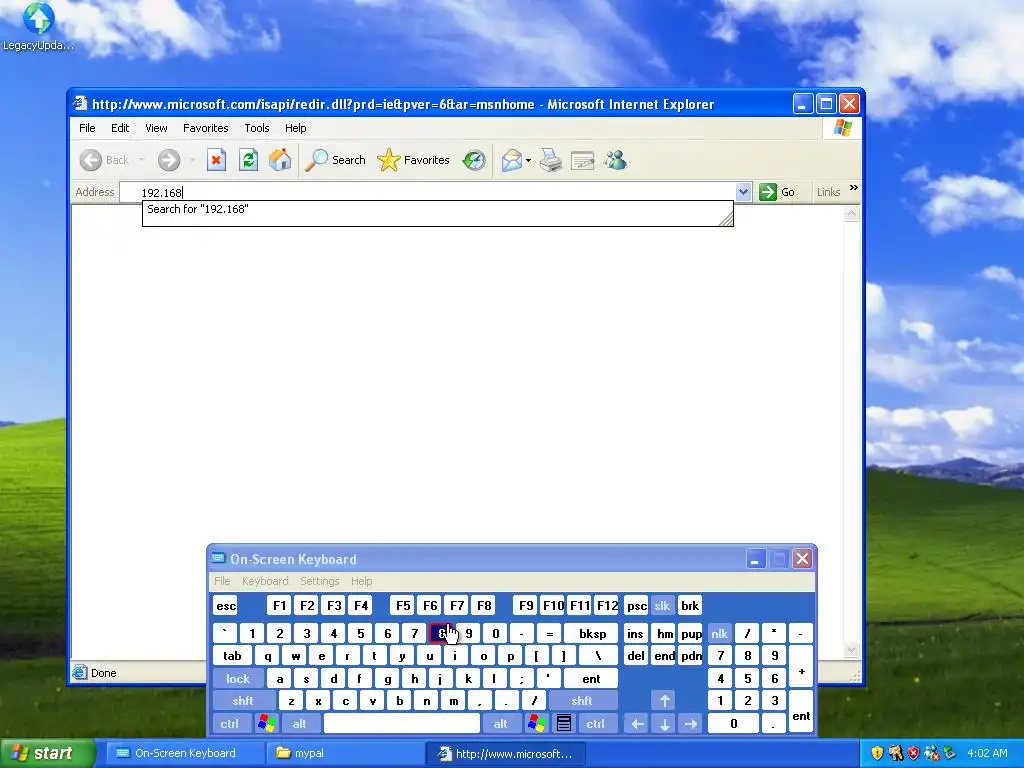Open the Search pane in Internet Explorer
This screenshot has width=1024, height=768.
[336, 160]
